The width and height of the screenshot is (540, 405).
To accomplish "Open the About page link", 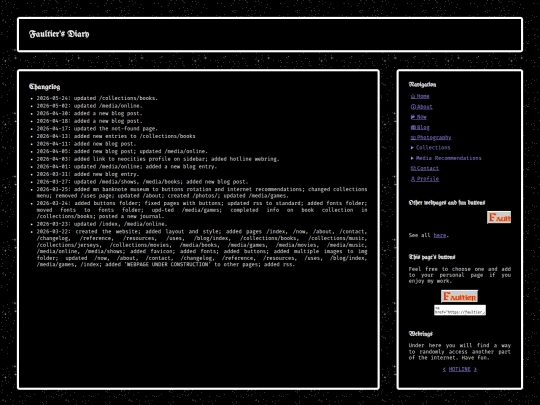I will (421, 107).
